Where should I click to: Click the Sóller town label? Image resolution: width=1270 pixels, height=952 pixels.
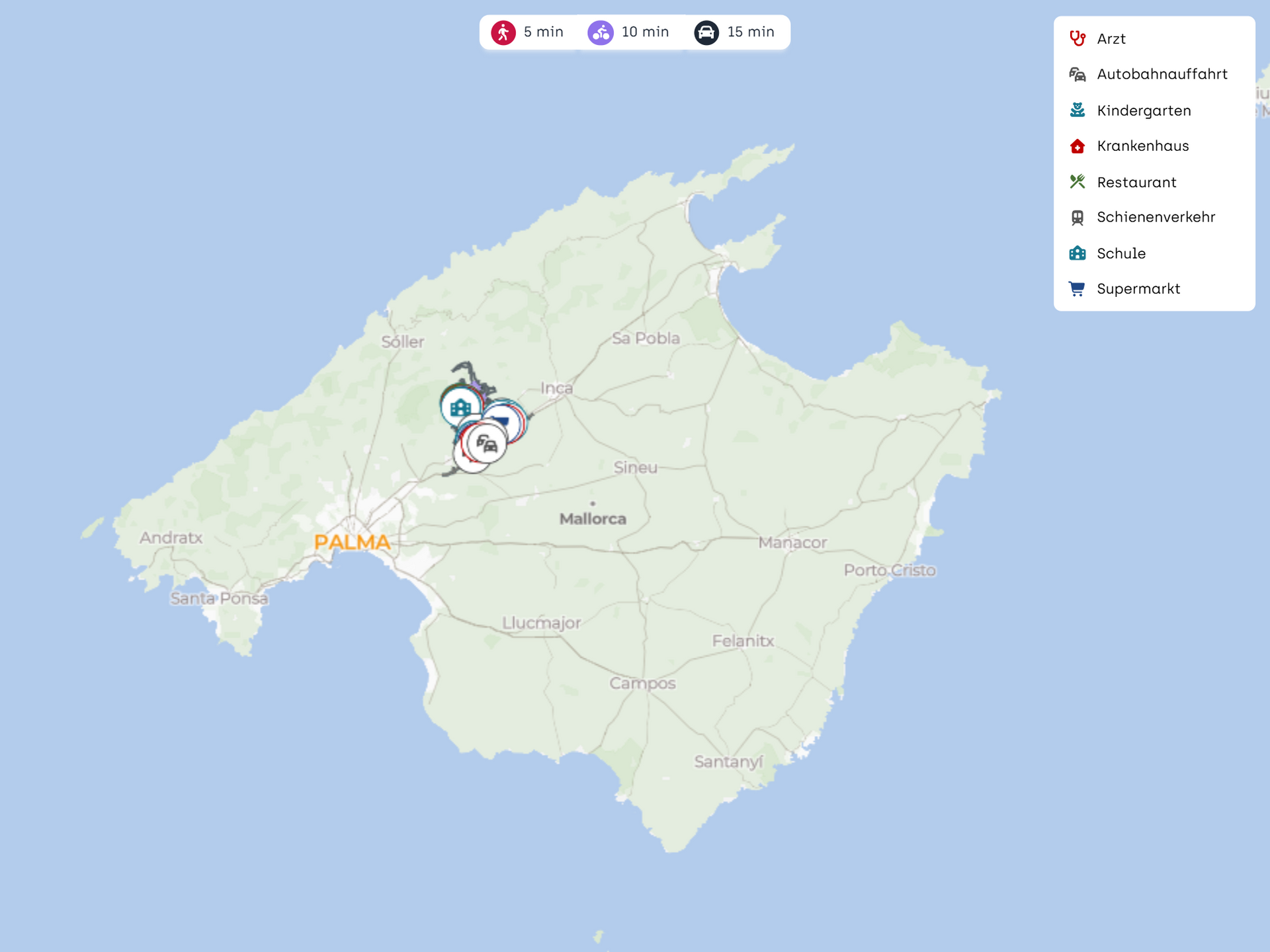click(x=402, y=342)
